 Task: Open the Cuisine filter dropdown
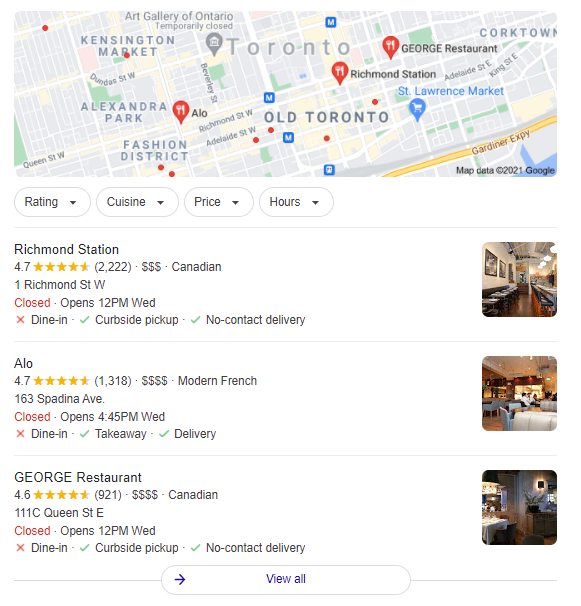click(137, 202)
